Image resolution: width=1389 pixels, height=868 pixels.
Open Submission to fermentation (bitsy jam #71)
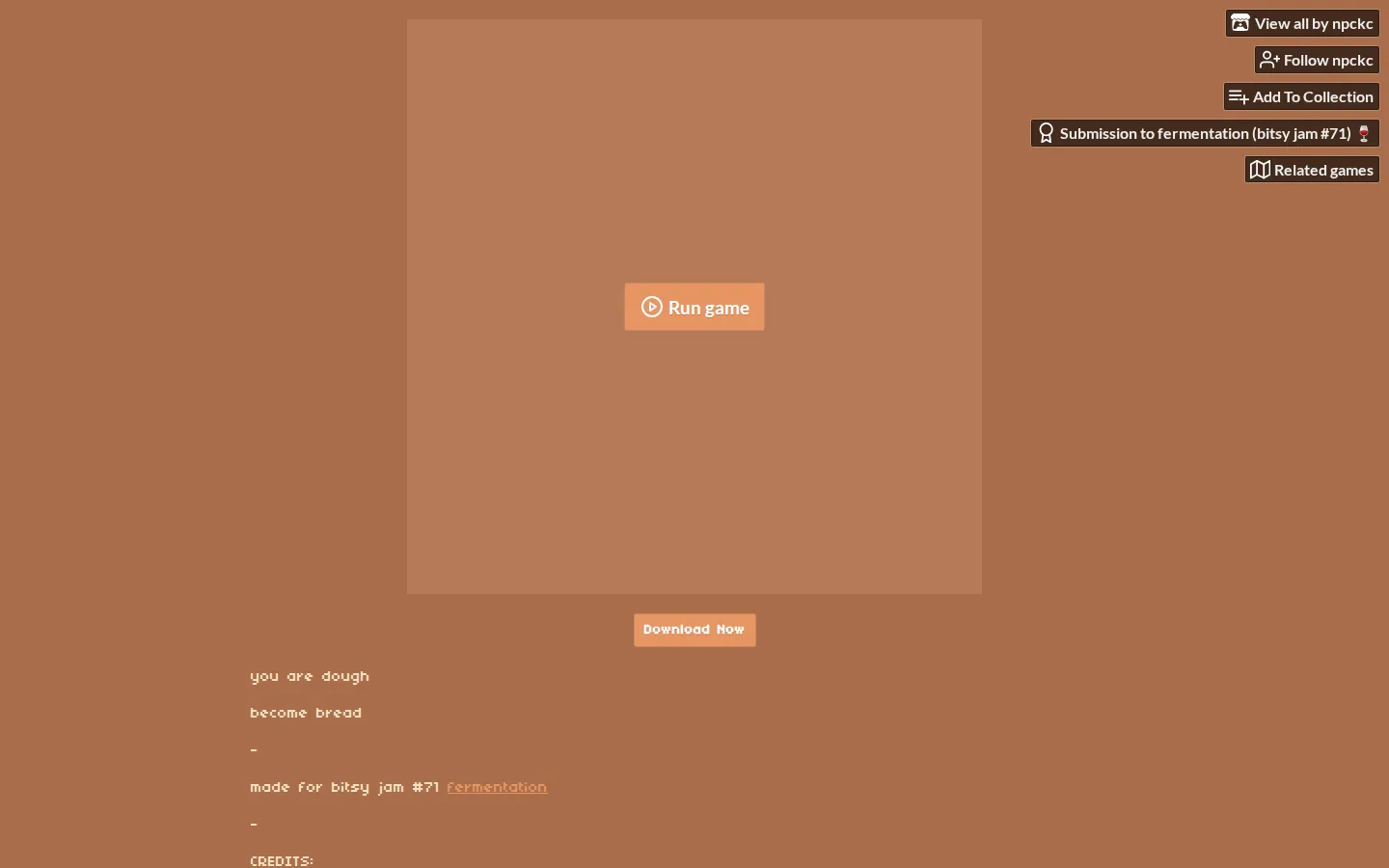pos(1205,133)
